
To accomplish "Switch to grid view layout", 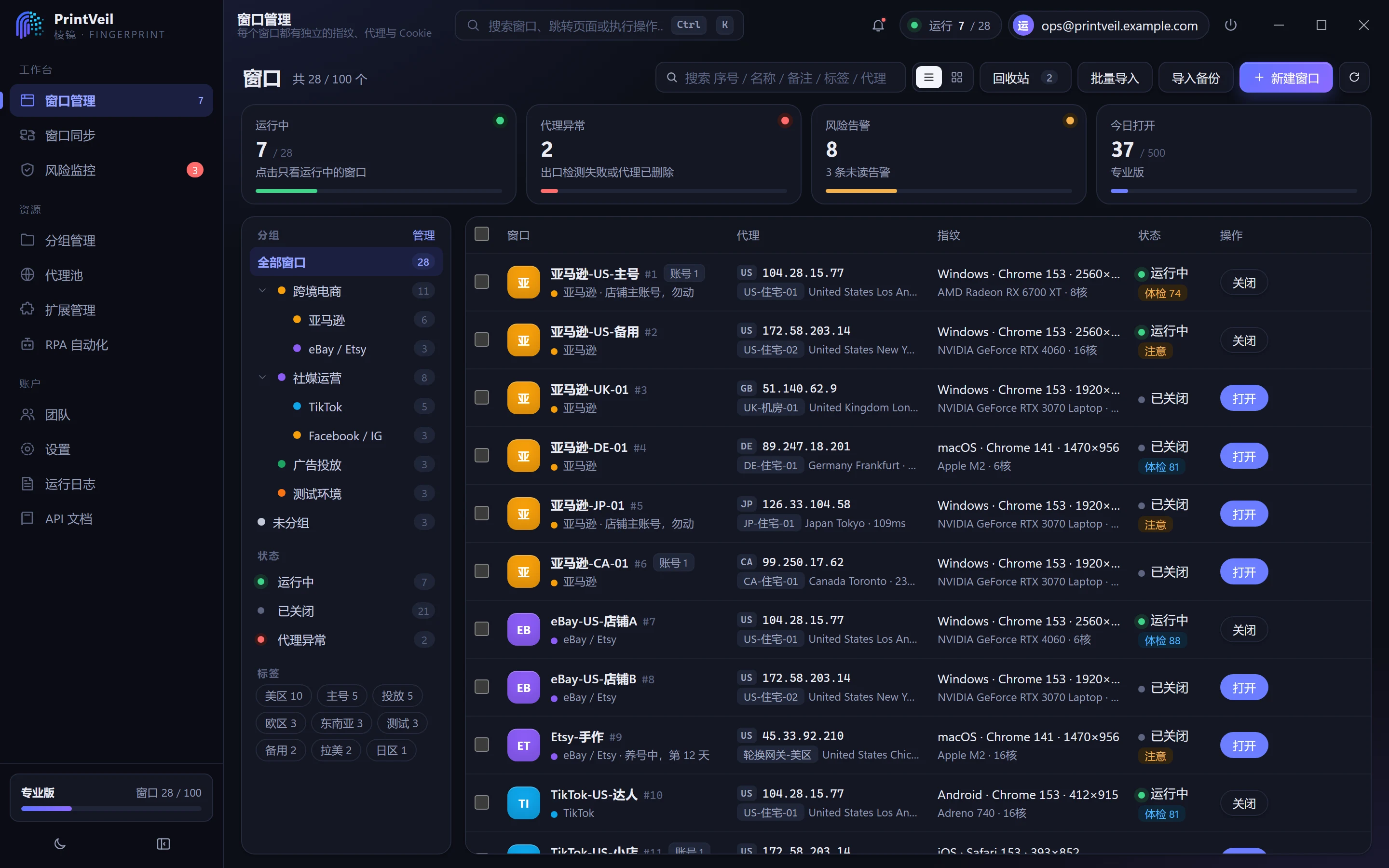I will coord(957,78).
